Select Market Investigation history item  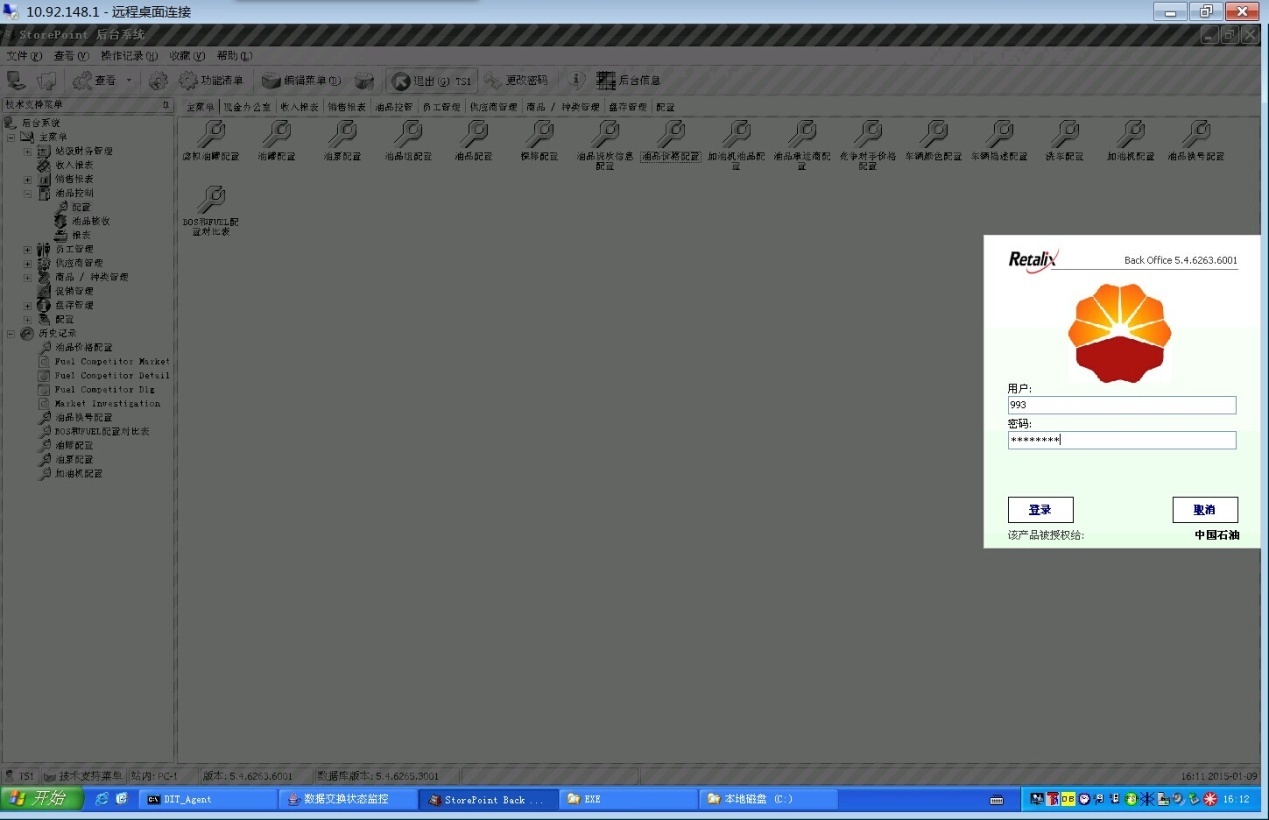[x=107, y=403]
